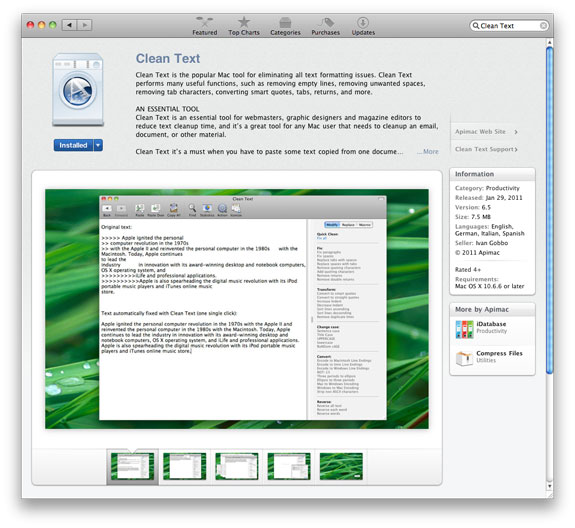Click the © 2011 Apimac copyright text
The image size is (575, 528).
(477, 253)
